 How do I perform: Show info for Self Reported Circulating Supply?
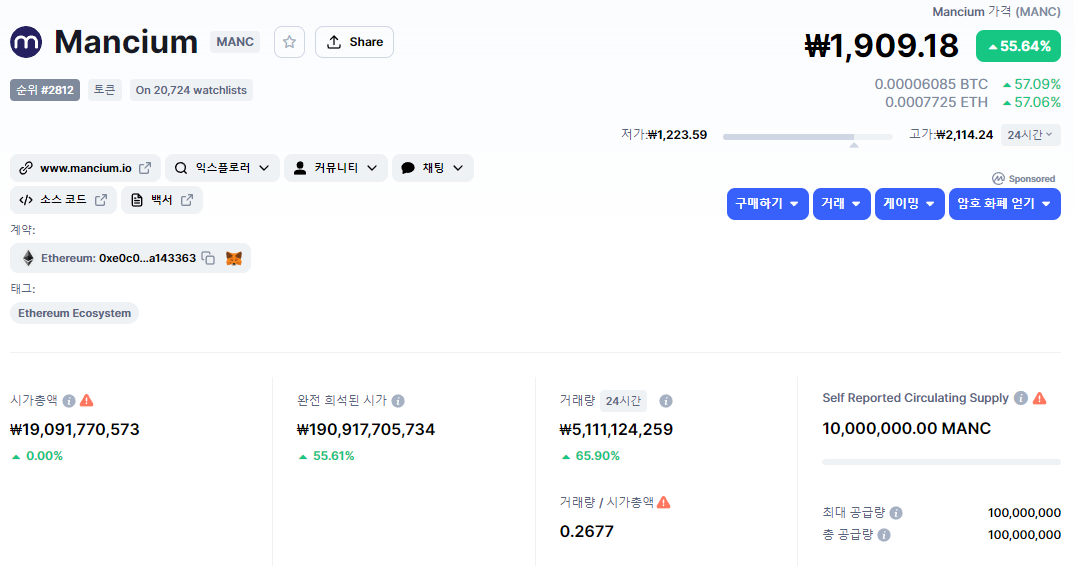coord(1021,398)
